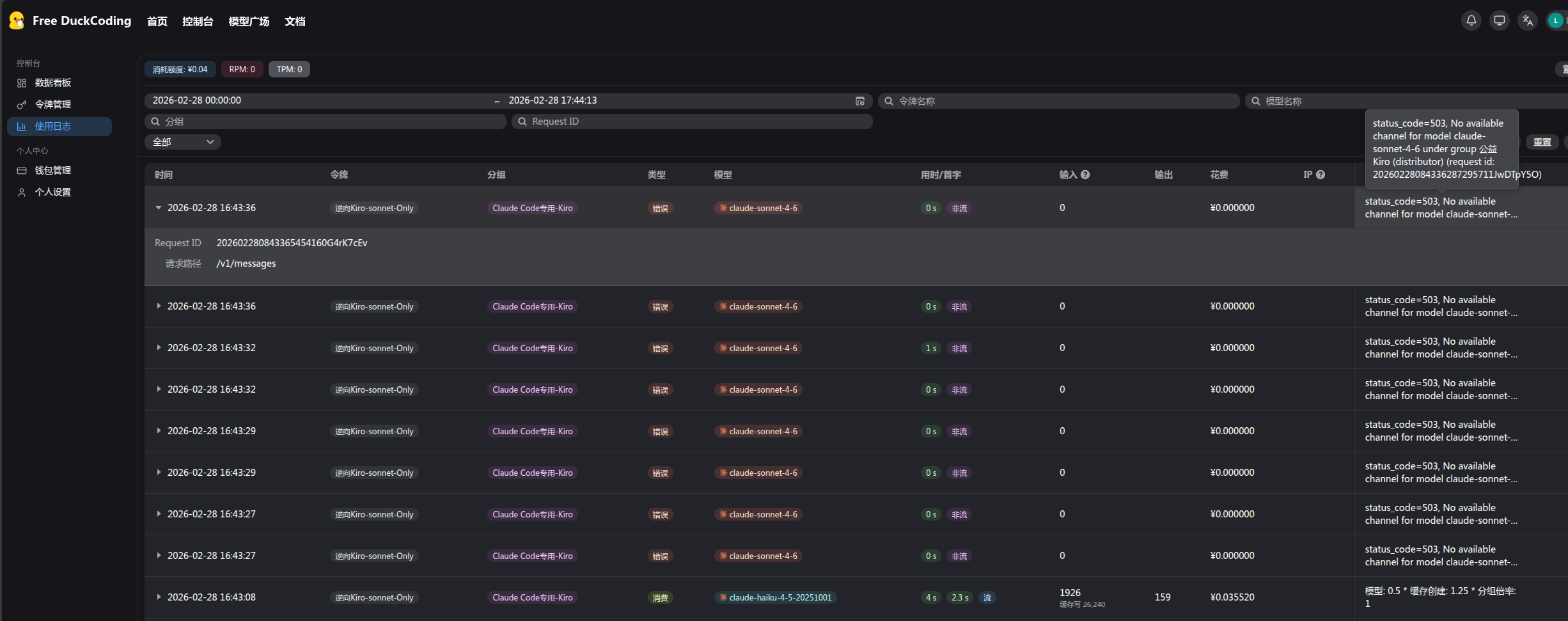Open calendar icon in date range field

coord(860,101)
